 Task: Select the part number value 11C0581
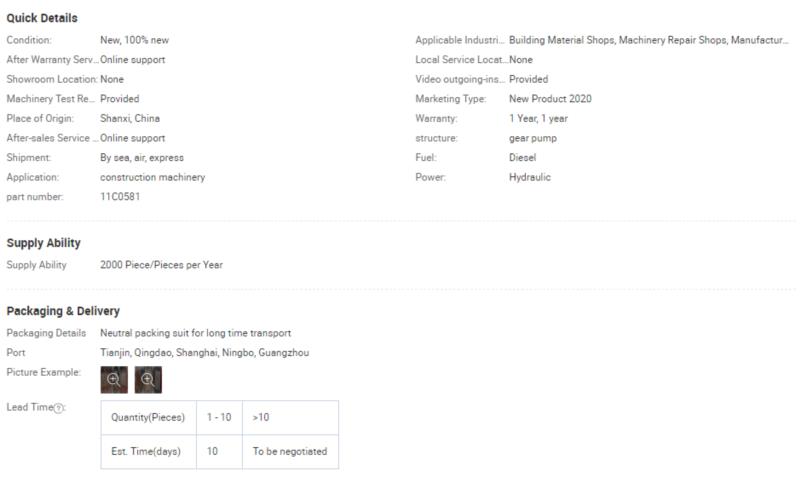[x=120, y=196]
